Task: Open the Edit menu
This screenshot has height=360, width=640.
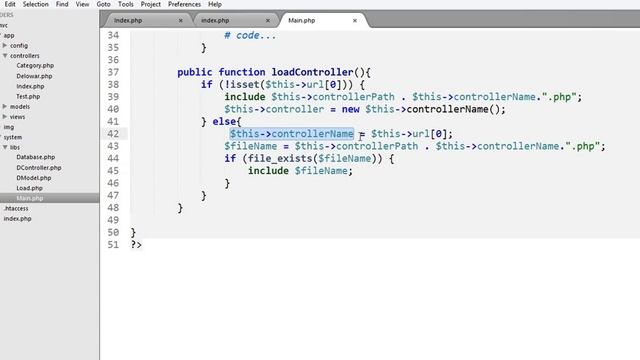Action: tap(10, 4)
